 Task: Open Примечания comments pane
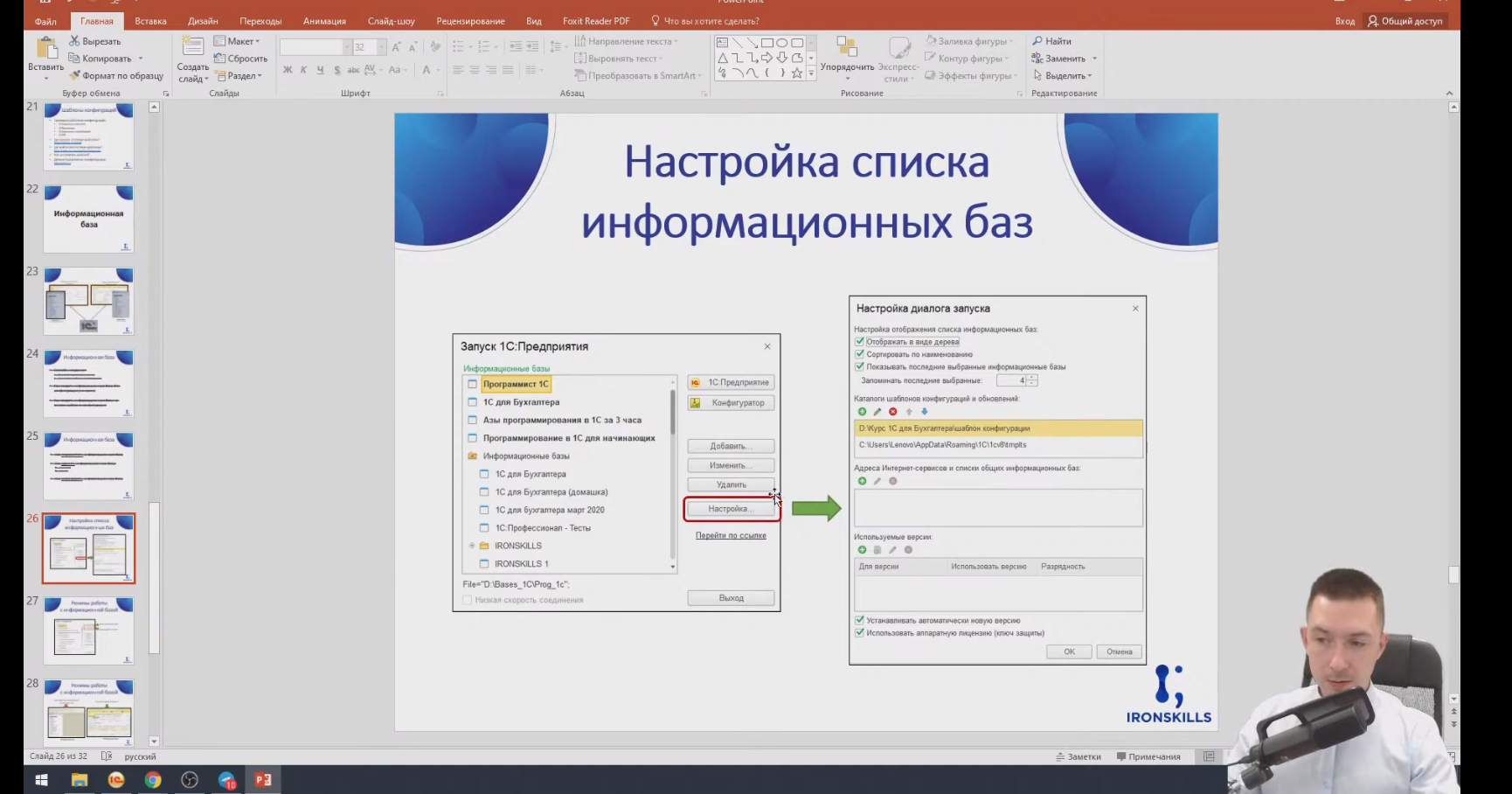(1148, 756)
